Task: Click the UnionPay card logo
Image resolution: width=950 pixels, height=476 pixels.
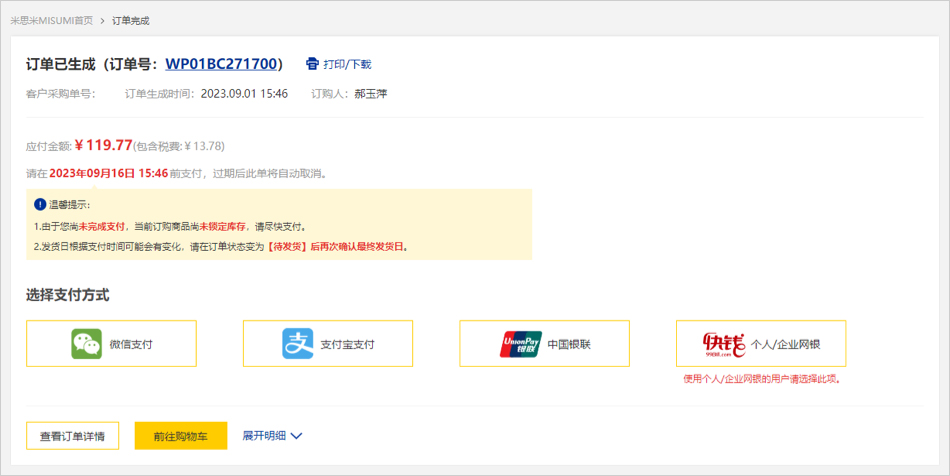Action: tap(520, 344)
